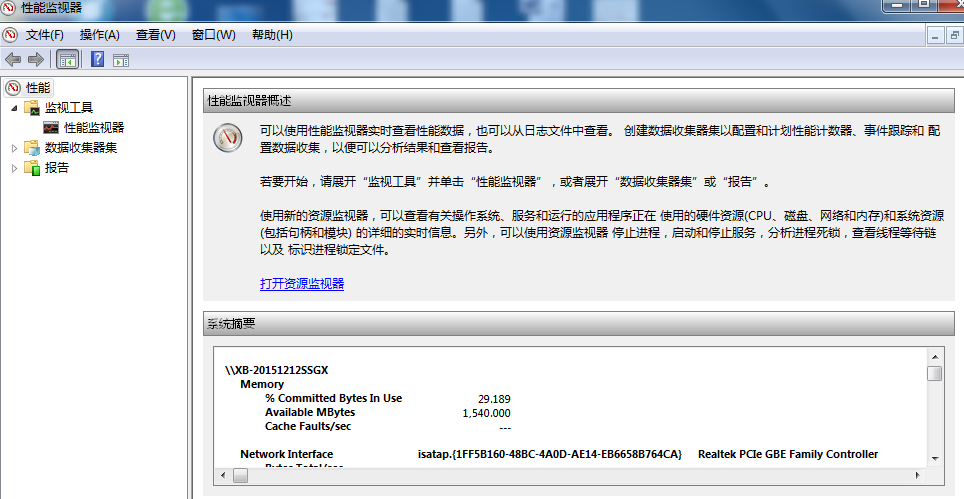Image resolution: width=964 pixels, height=499 pixels.
Task: Open the 帮助(H) menu
Action: pos(272,35)
